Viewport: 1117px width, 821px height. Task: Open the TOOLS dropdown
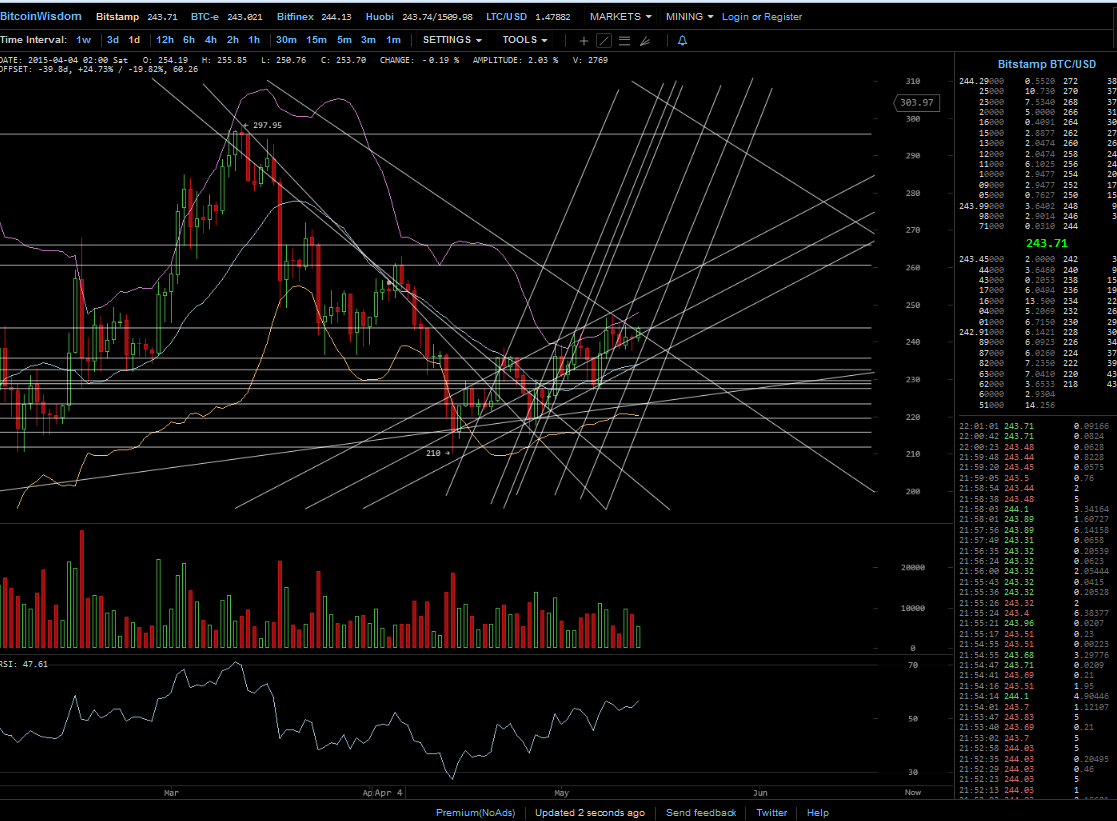[x=525, y=40]
